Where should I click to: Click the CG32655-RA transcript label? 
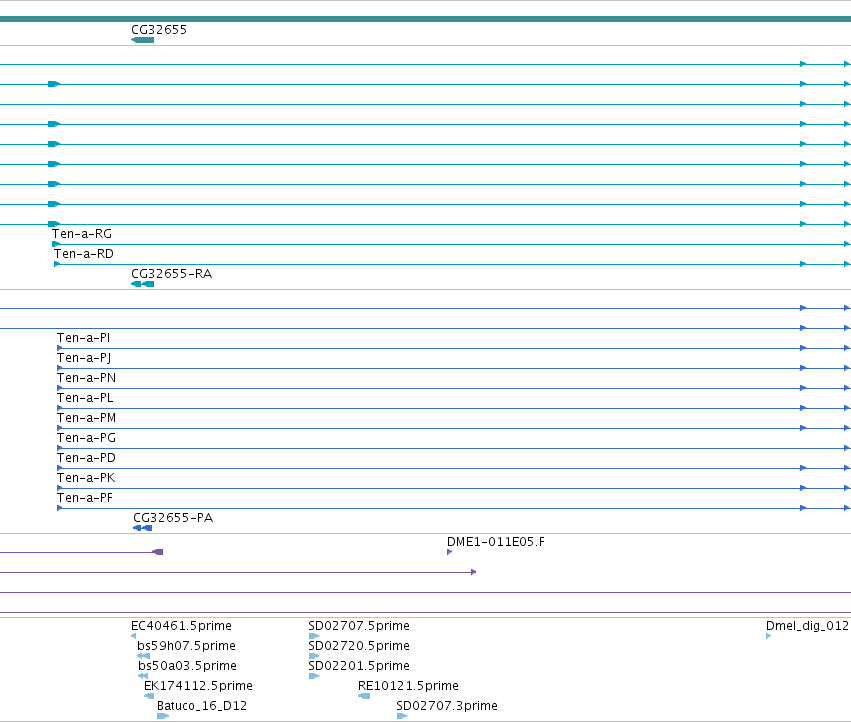(172, 274)
